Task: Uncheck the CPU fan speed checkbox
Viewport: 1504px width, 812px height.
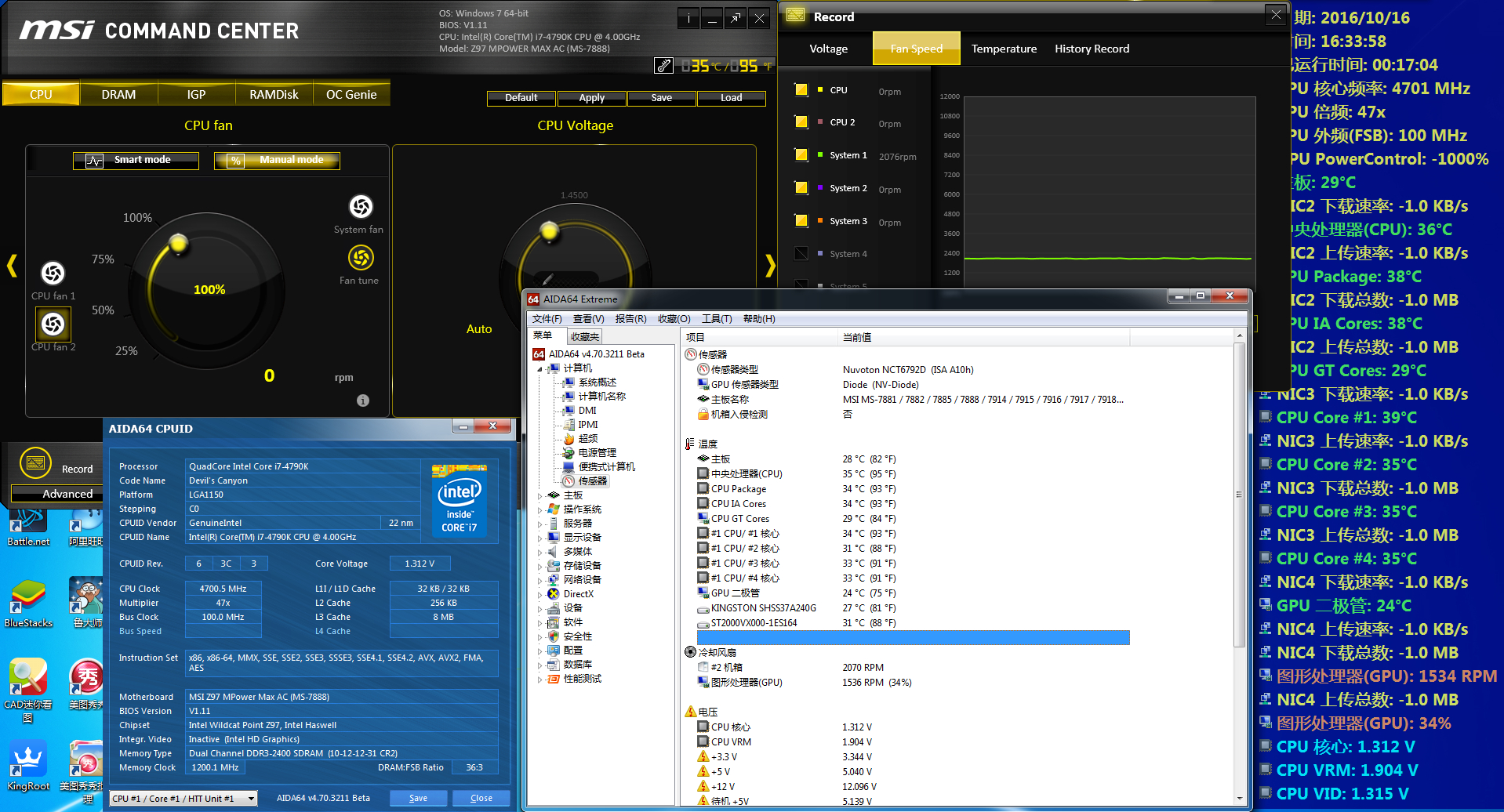Action: point(801,90)
